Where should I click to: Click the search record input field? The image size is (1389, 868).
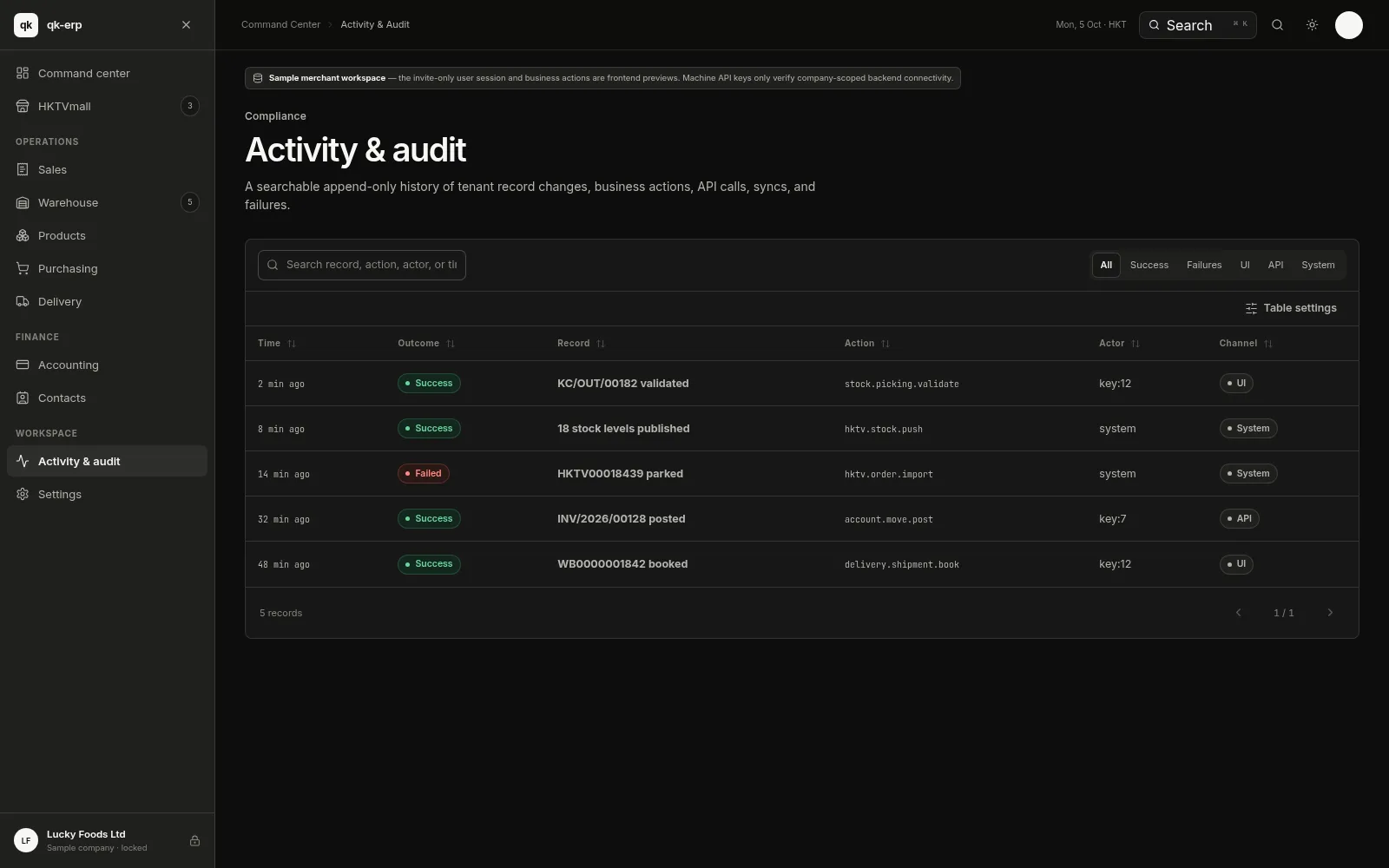click(x=362, y=265)
